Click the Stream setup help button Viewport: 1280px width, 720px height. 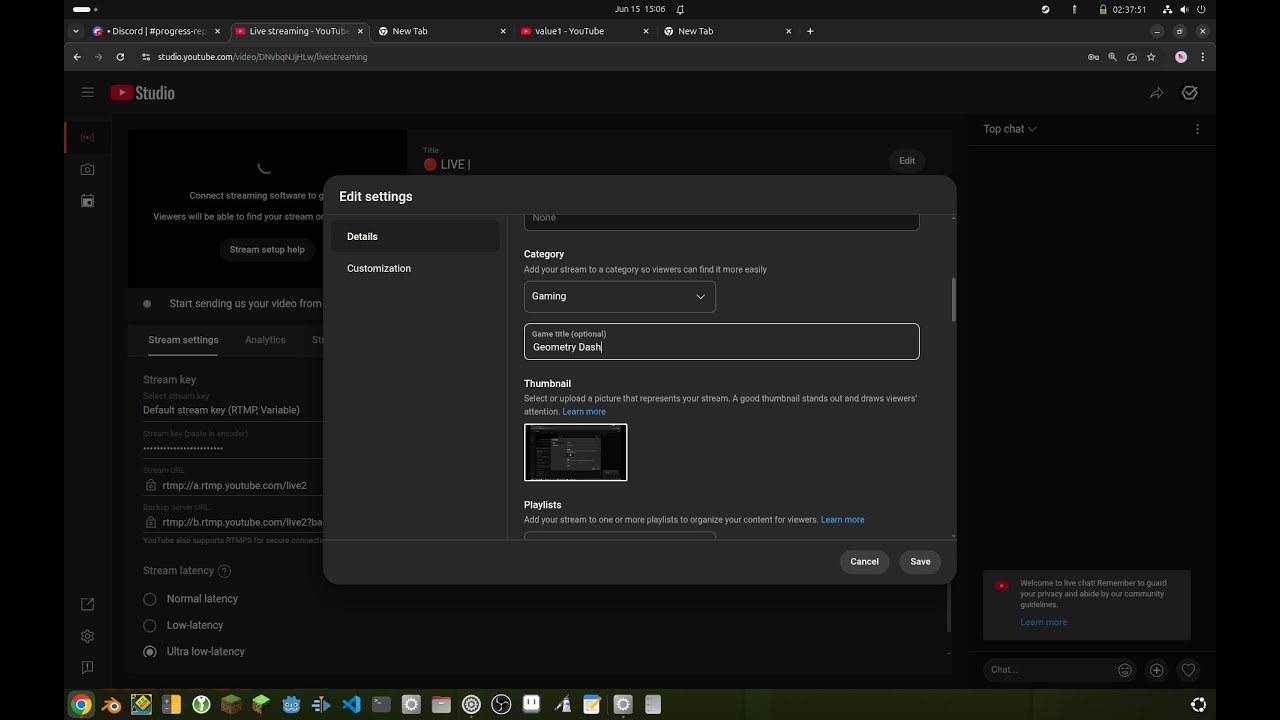pos(267,250)
